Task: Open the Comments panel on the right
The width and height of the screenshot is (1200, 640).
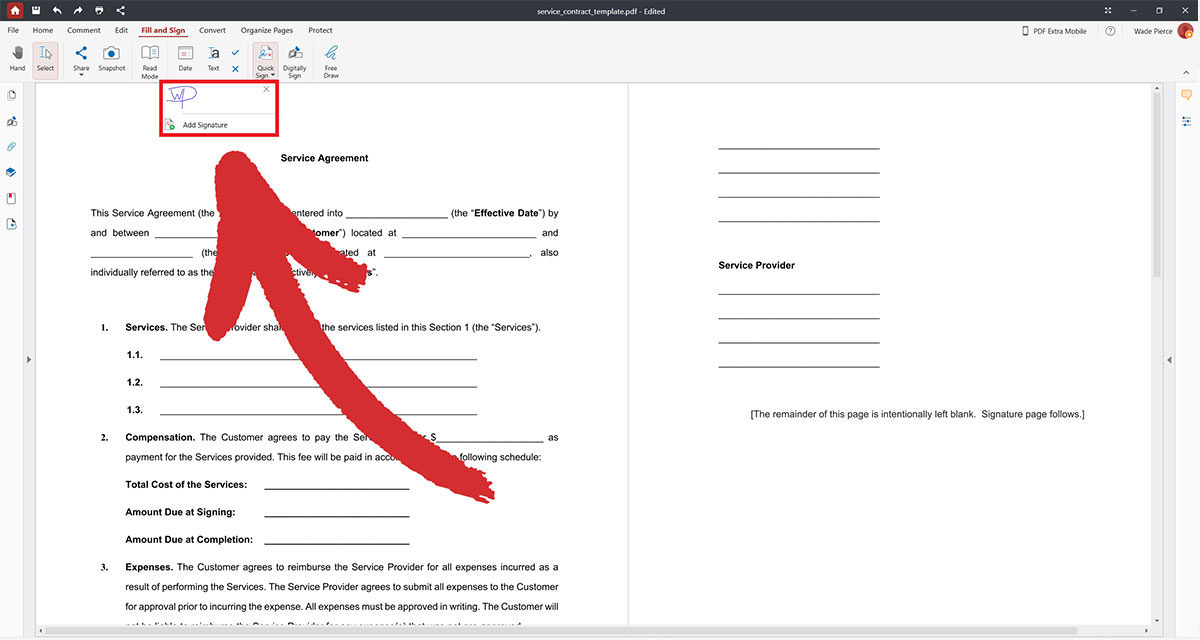Action: coord(1186,94)
